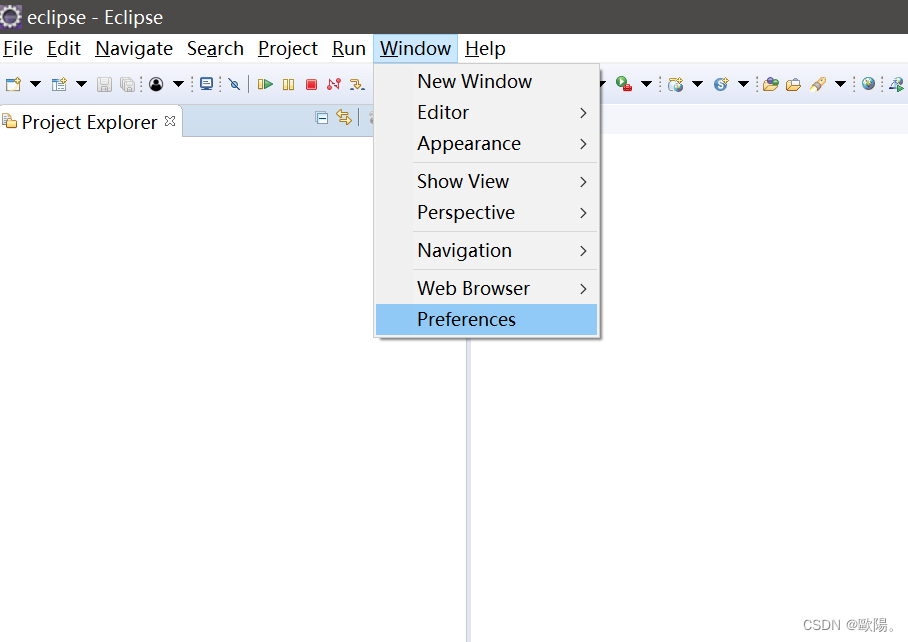Click the Project Explorer folder tab icon

pos(9,122)
